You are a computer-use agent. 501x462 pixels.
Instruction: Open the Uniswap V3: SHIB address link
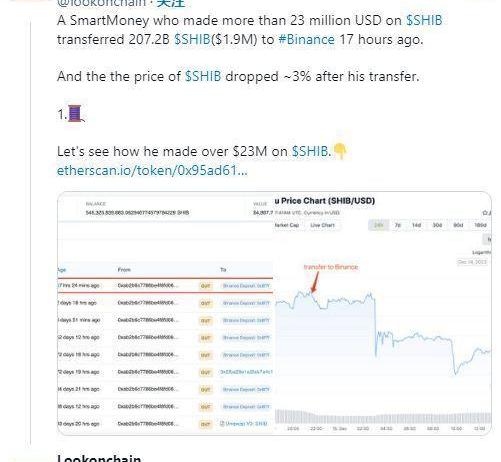[244, 424]
